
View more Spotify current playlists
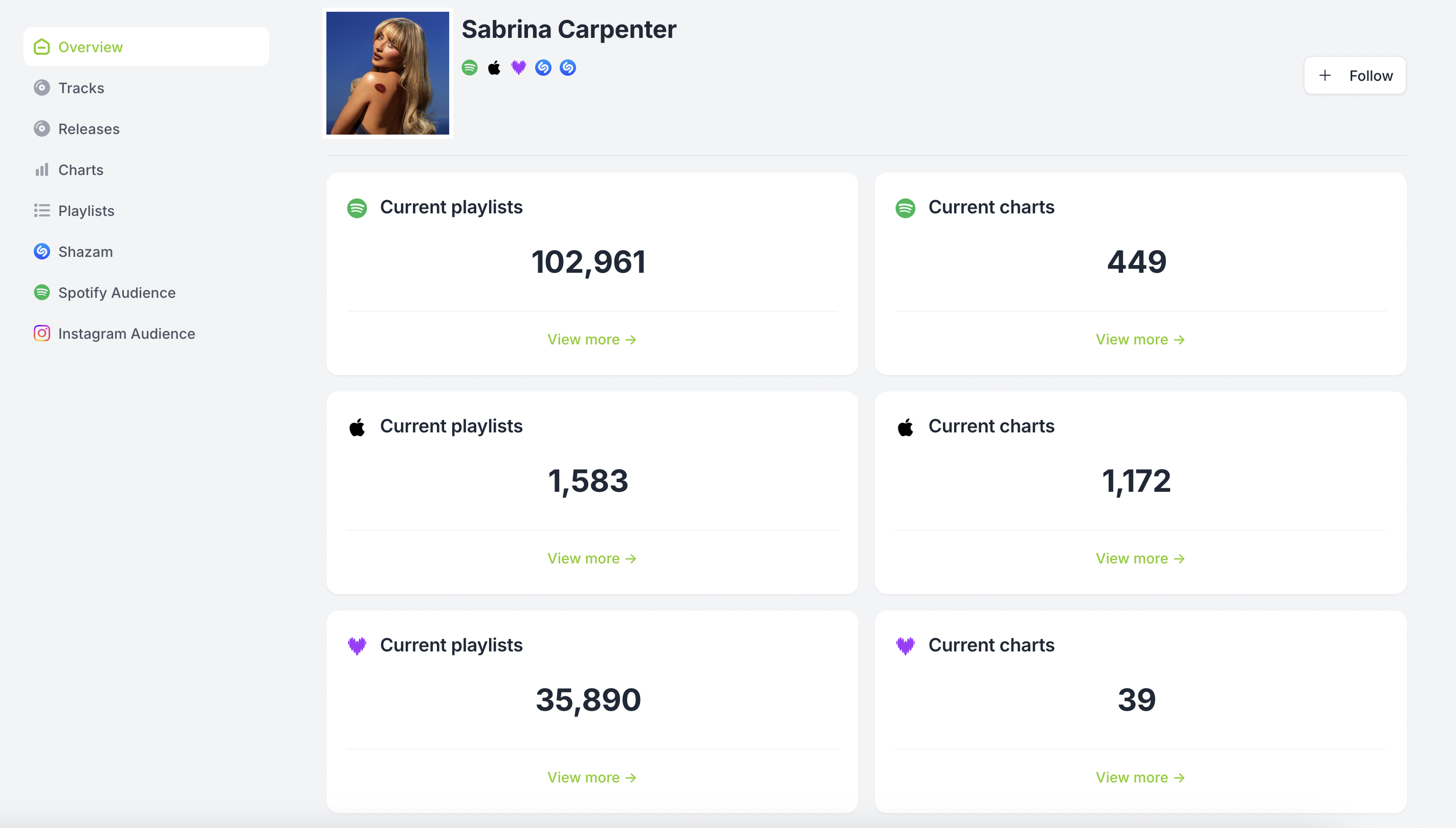(592, 339)
